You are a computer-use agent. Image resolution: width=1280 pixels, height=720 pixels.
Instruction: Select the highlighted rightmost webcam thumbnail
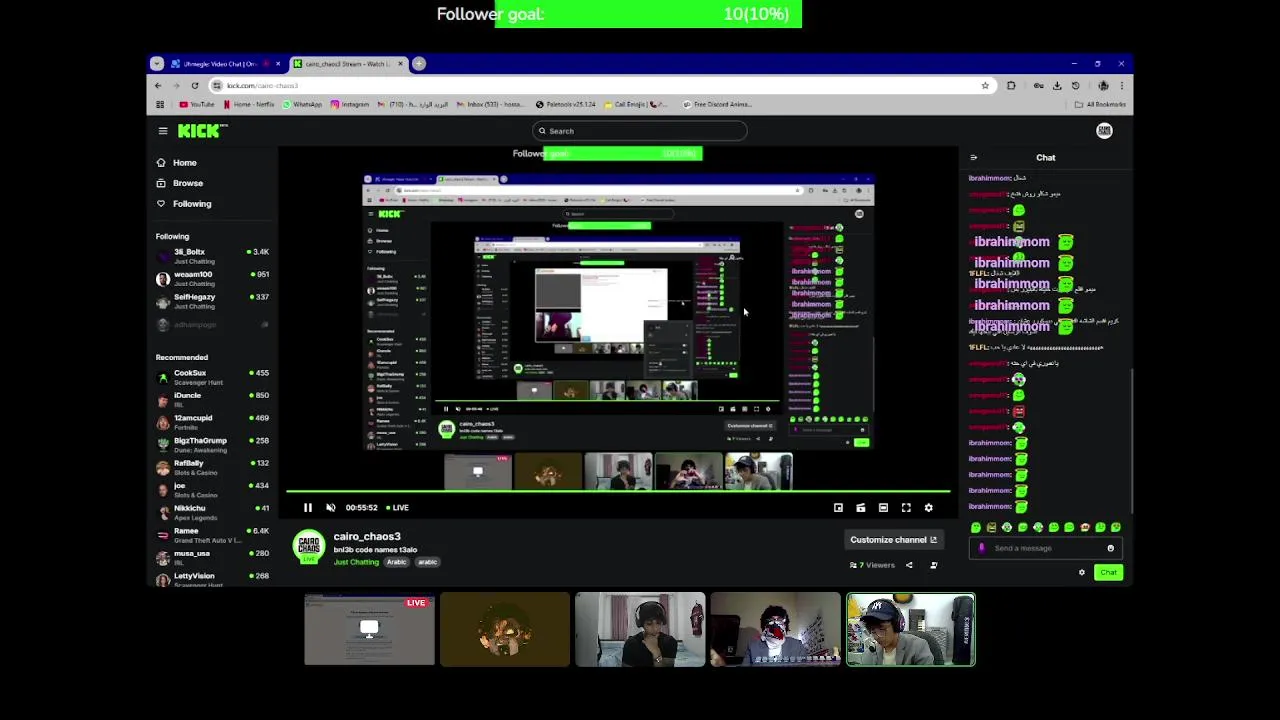tap(910, 630)
